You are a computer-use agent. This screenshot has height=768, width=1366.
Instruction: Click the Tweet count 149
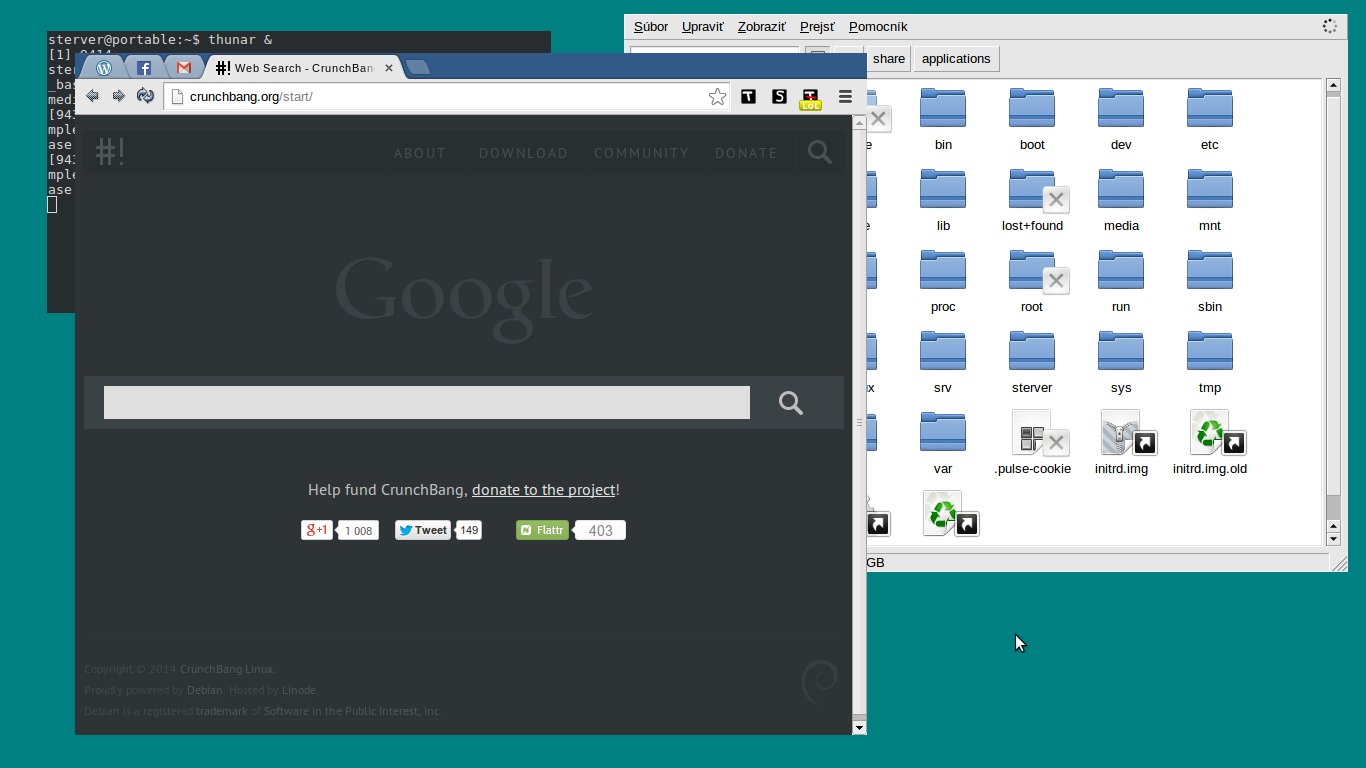tap(469, 530)
